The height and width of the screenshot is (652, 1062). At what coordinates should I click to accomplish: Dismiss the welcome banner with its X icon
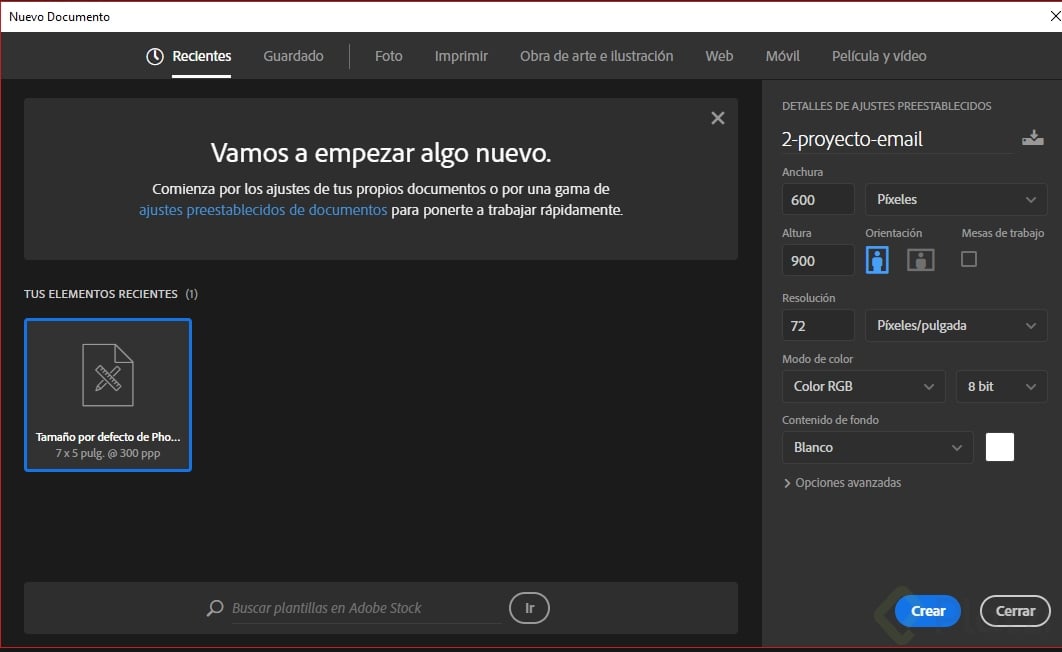click(x=717, y=117)
